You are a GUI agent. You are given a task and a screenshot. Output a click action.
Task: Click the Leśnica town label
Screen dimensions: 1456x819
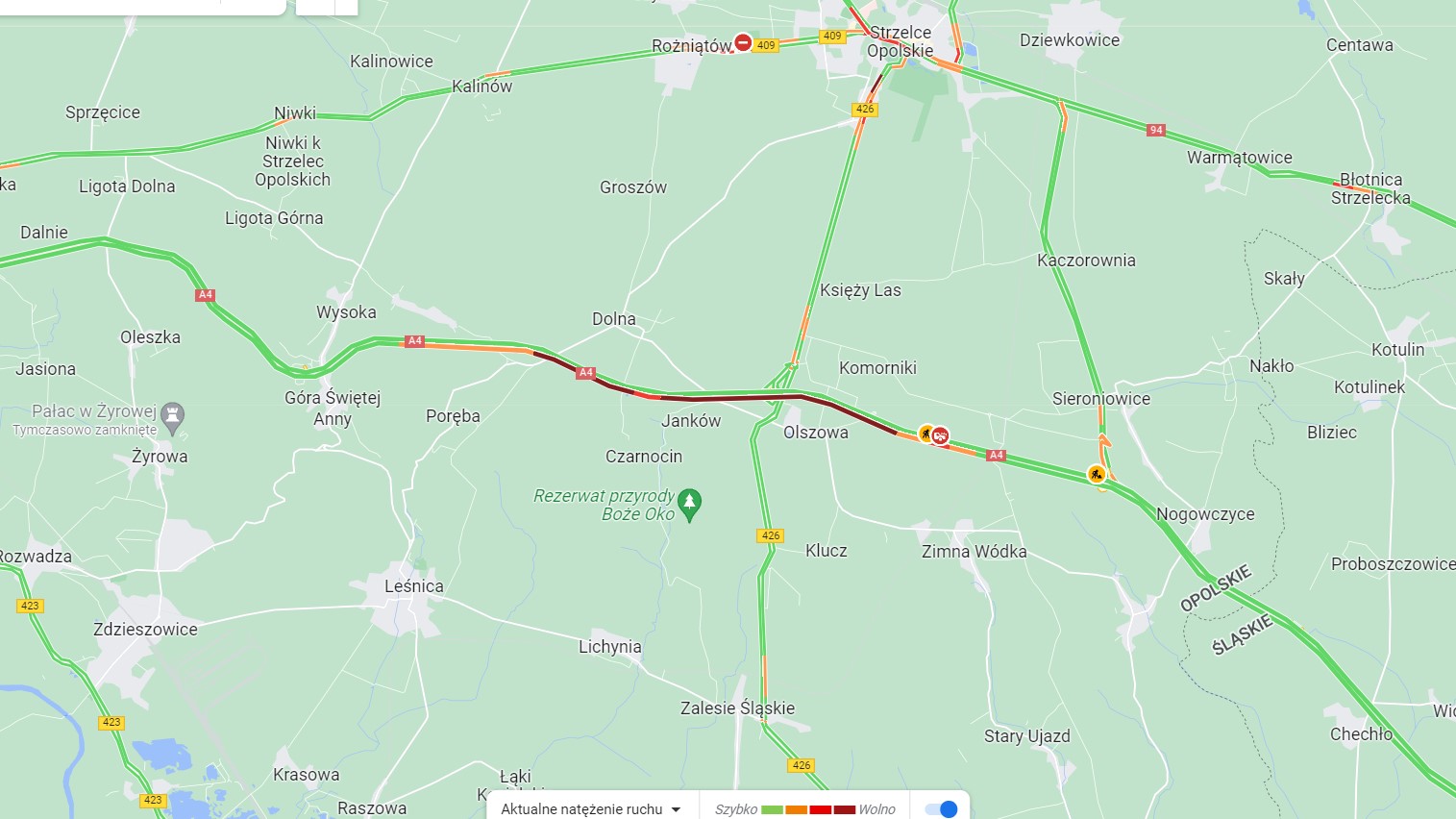pos(414,586)
